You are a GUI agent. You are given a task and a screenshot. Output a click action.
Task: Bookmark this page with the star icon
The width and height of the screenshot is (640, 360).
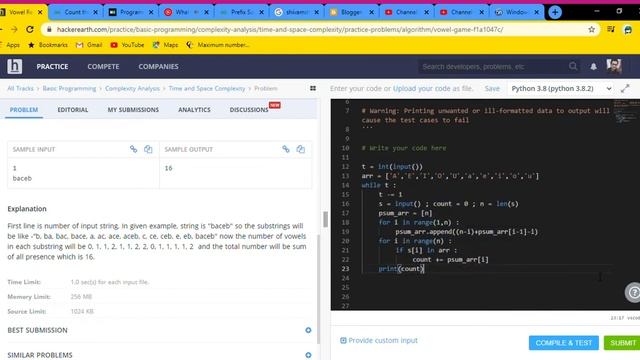point(591,29)
